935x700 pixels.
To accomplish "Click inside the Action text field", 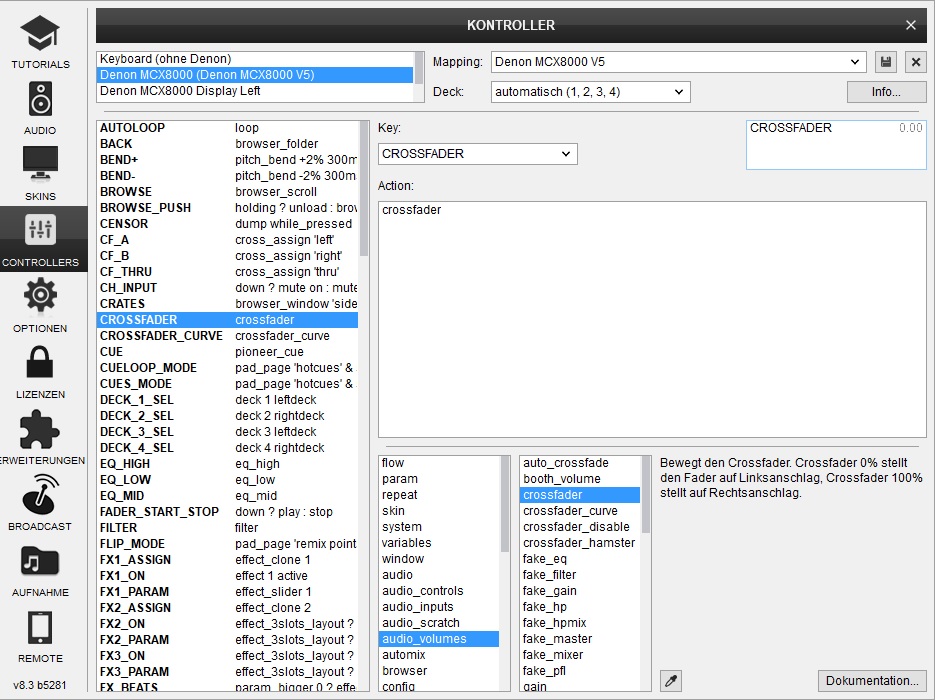I will [652, 320].
